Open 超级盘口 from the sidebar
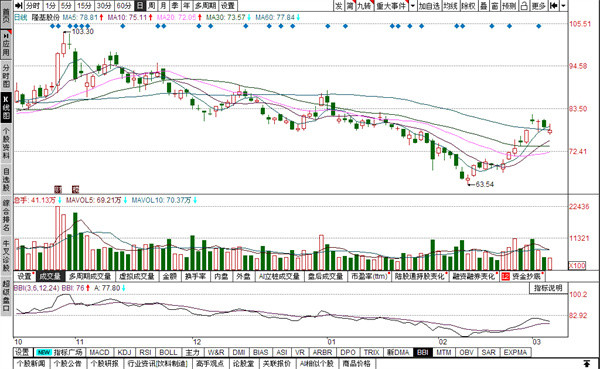Screen dimensions: 600x369 pyautogui.click(x=6, y=296)
